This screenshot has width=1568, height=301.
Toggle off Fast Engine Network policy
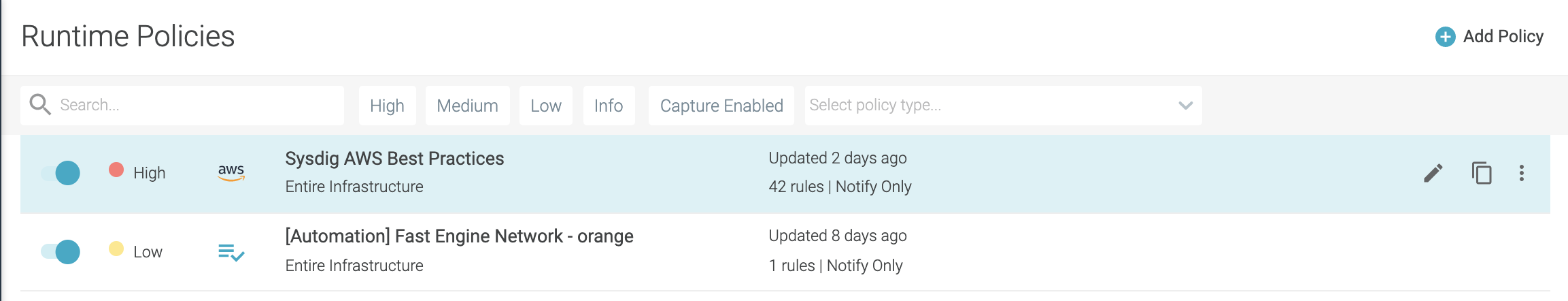[x=61, y=252]
